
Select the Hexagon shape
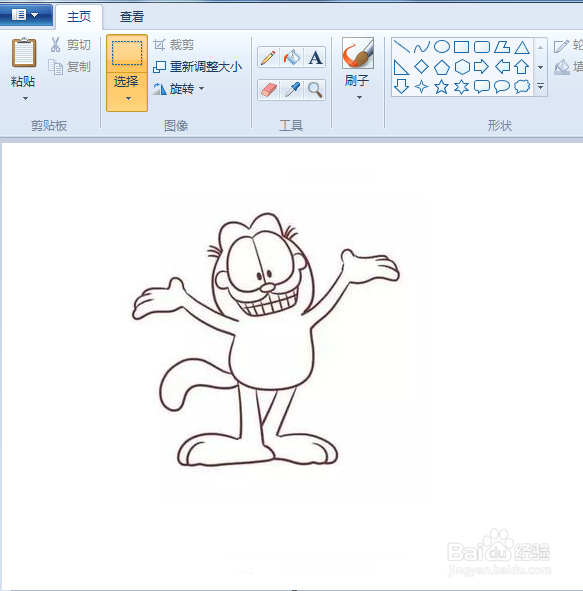point(462,67)
